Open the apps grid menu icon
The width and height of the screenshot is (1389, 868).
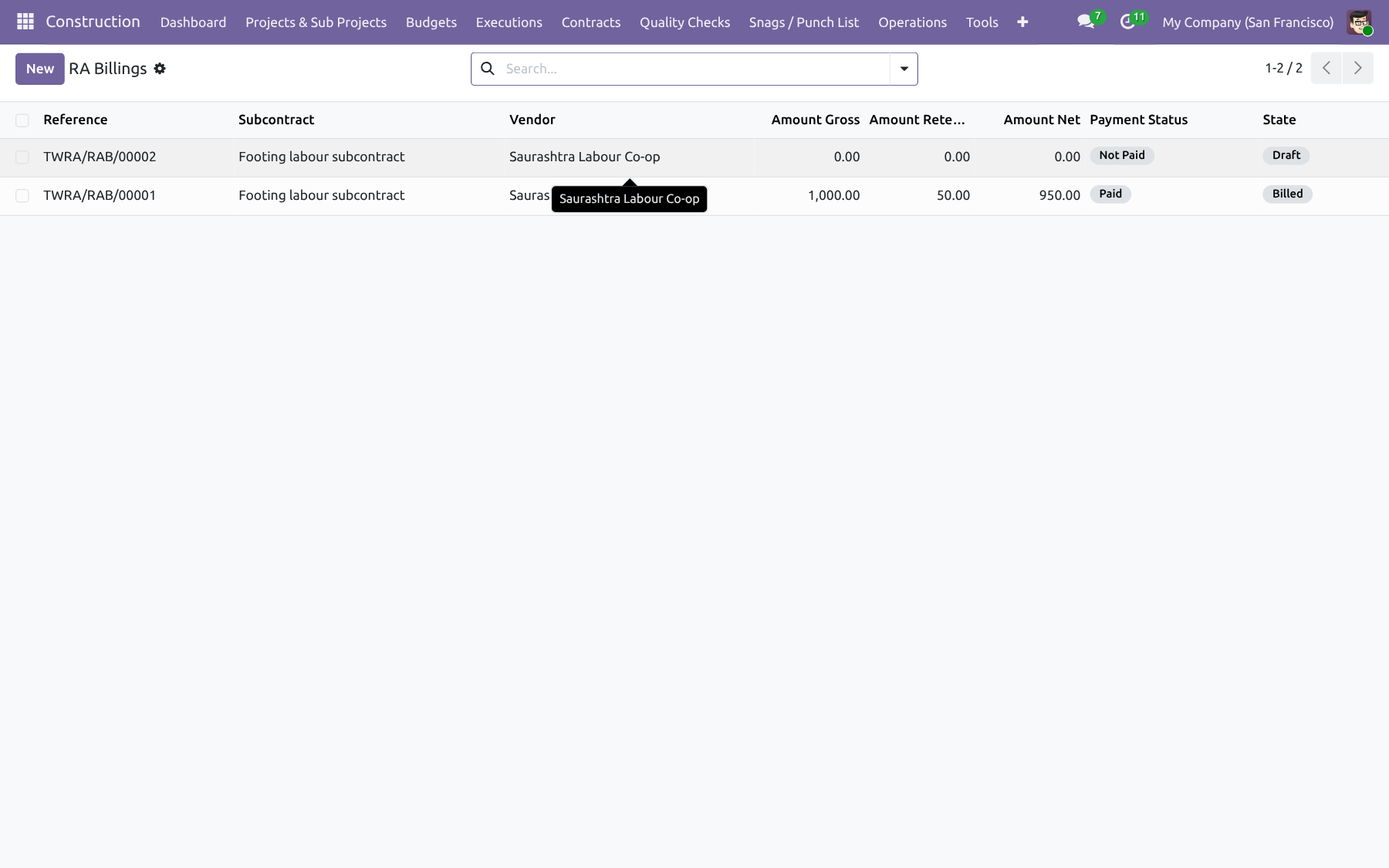coord(25,22)
